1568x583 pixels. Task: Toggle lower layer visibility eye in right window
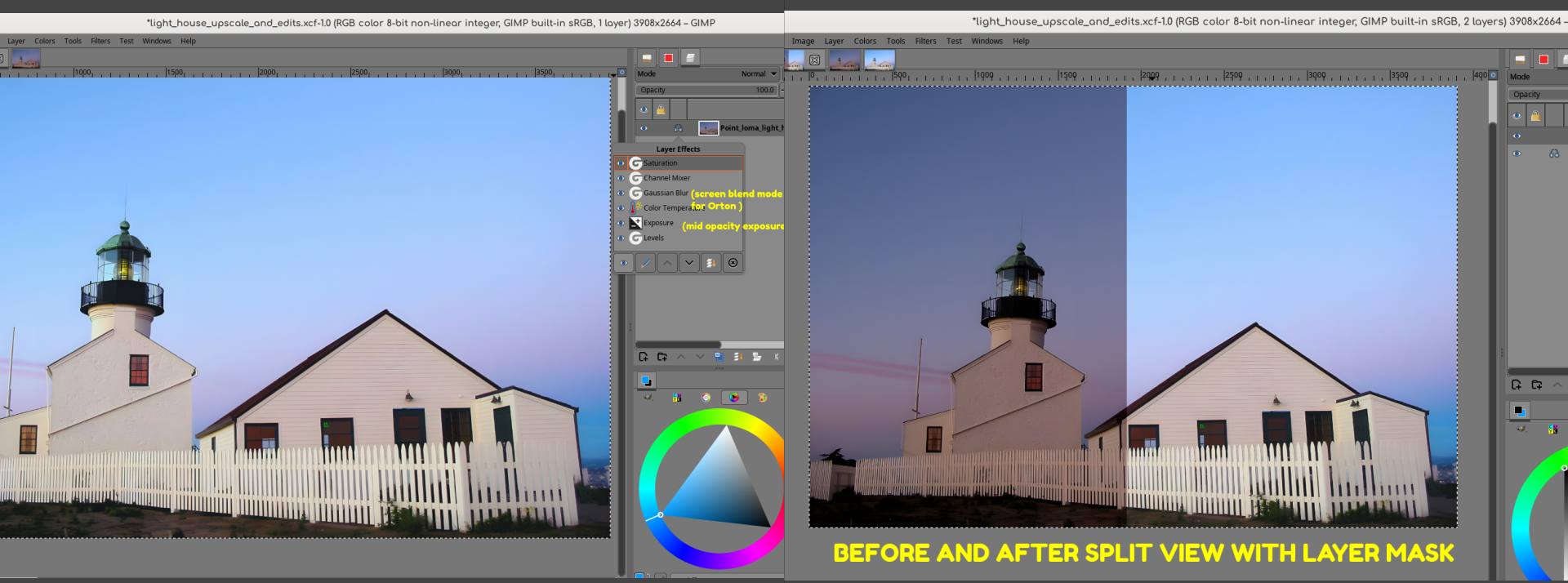pyautogui.click(x=1517, y=154)
